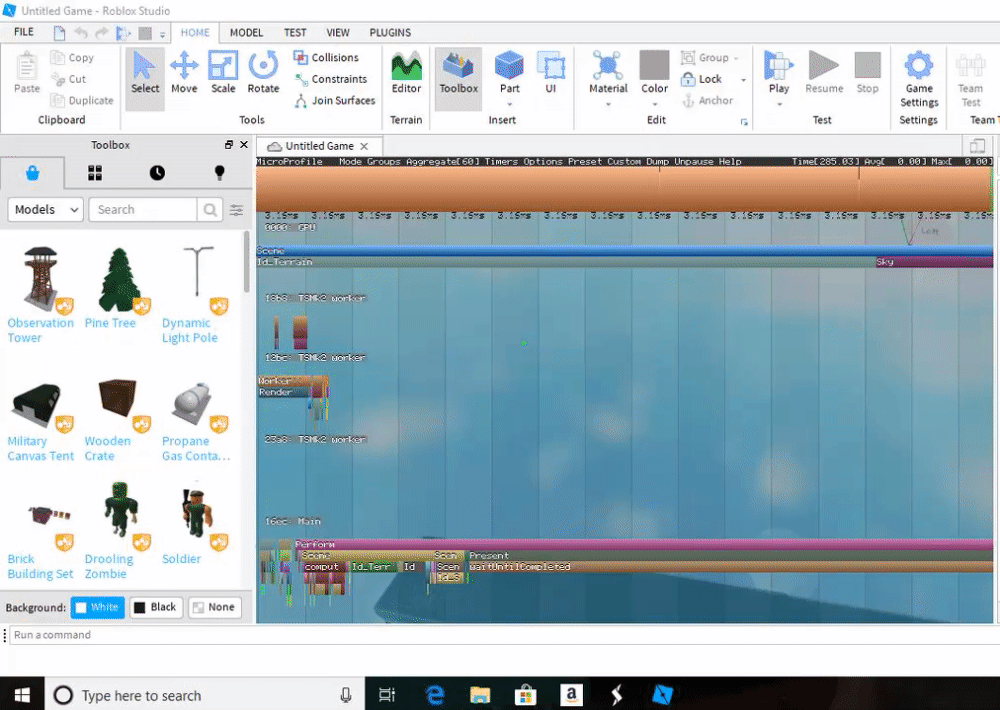Click the Color swatch in Edit
This screenshot has width=1000, height=710.
point(654,66)
